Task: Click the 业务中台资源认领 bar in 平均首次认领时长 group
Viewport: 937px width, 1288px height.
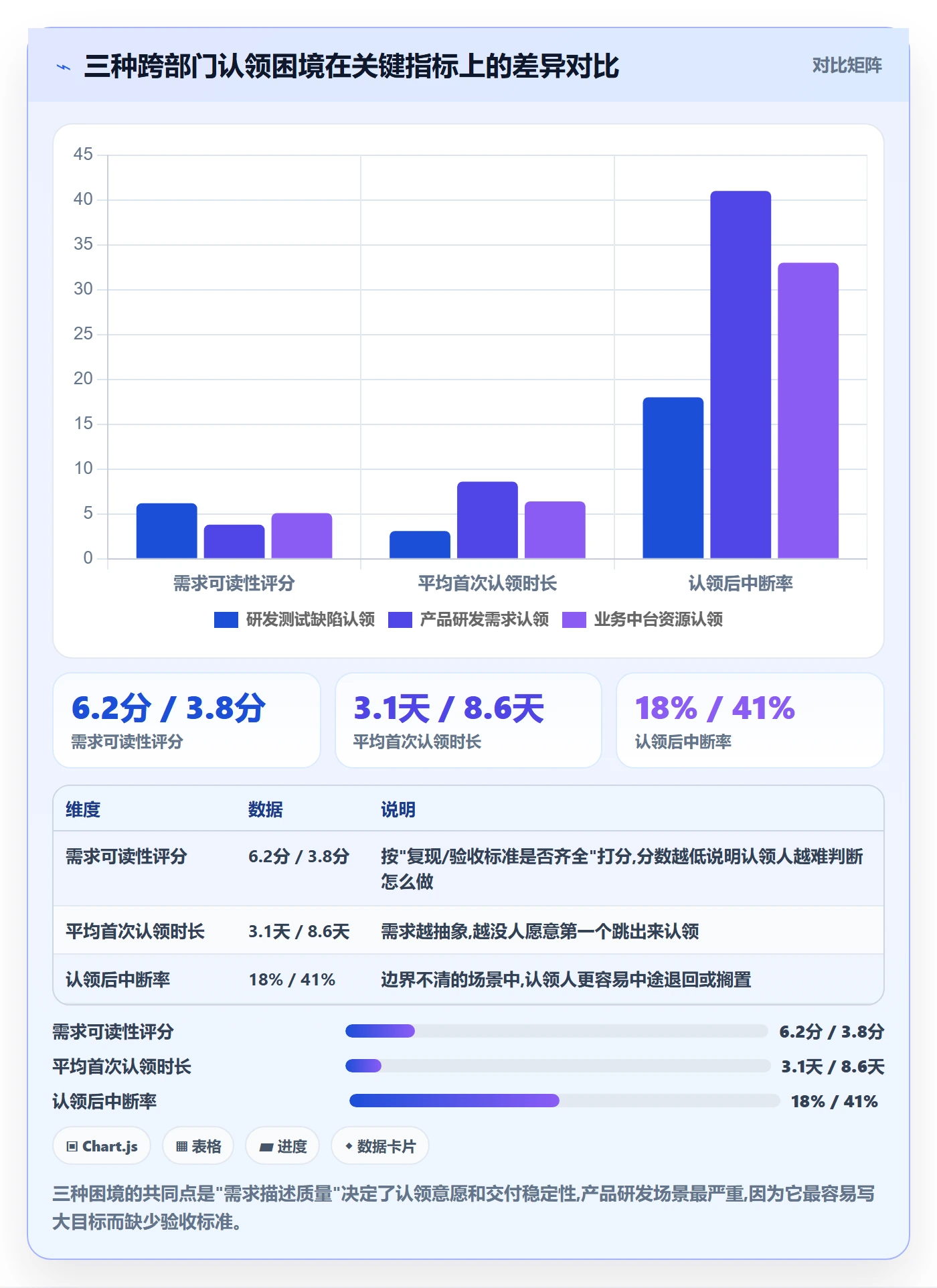Action: (x=555, y=530)
